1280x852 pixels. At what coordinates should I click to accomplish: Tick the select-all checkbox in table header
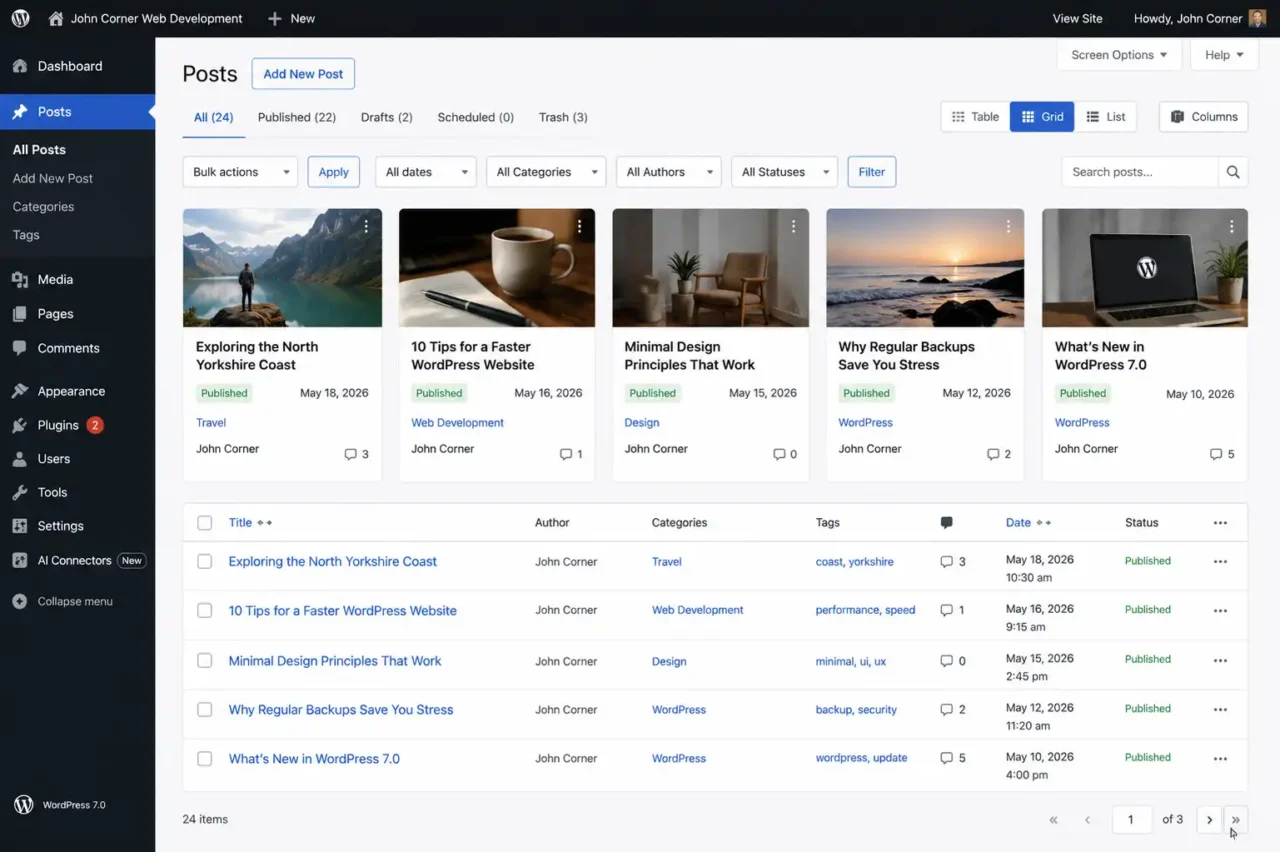tap(205, 522)
